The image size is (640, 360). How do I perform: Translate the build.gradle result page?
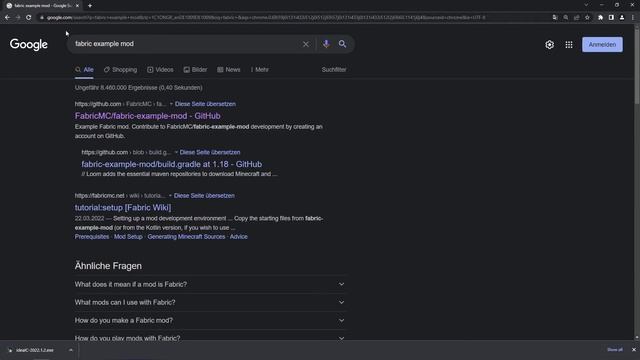(210, 152)
